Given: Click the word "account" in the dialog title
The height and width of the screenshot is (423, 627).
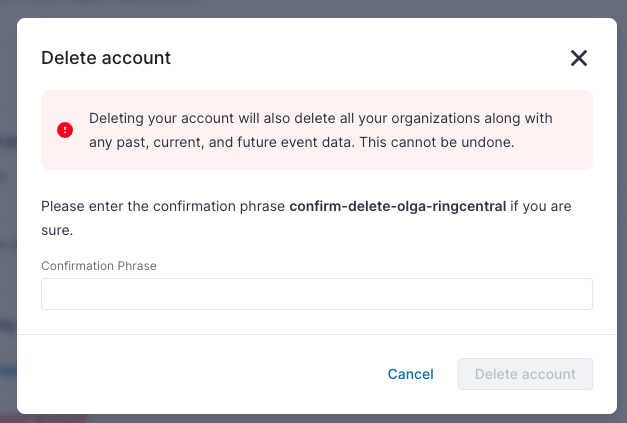Looking at the screenshot, I should pyautogui.click(x=136, y=58).
